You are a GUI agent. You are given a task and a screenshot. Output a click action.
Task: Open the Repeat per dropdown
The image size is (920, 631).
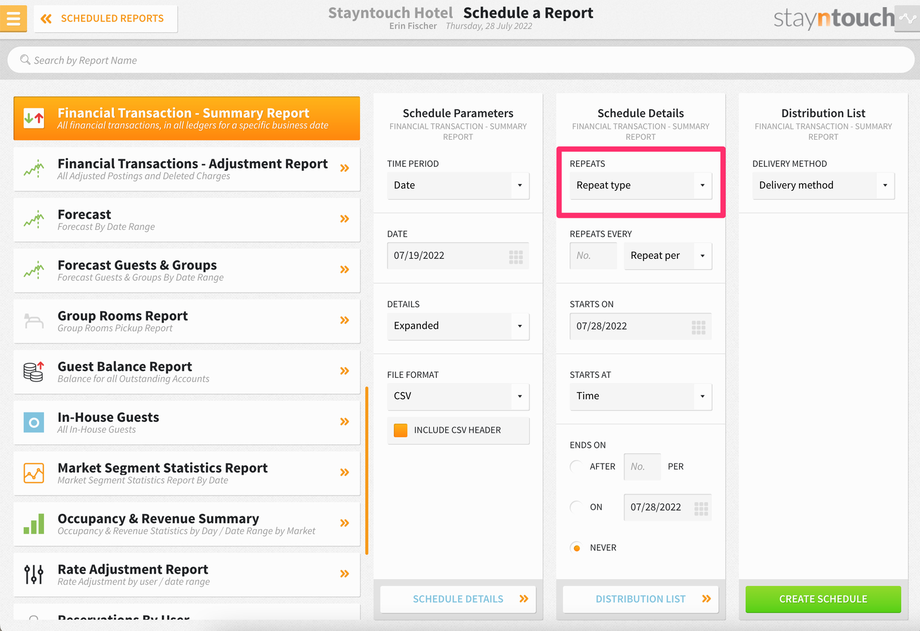pos(668,256)
